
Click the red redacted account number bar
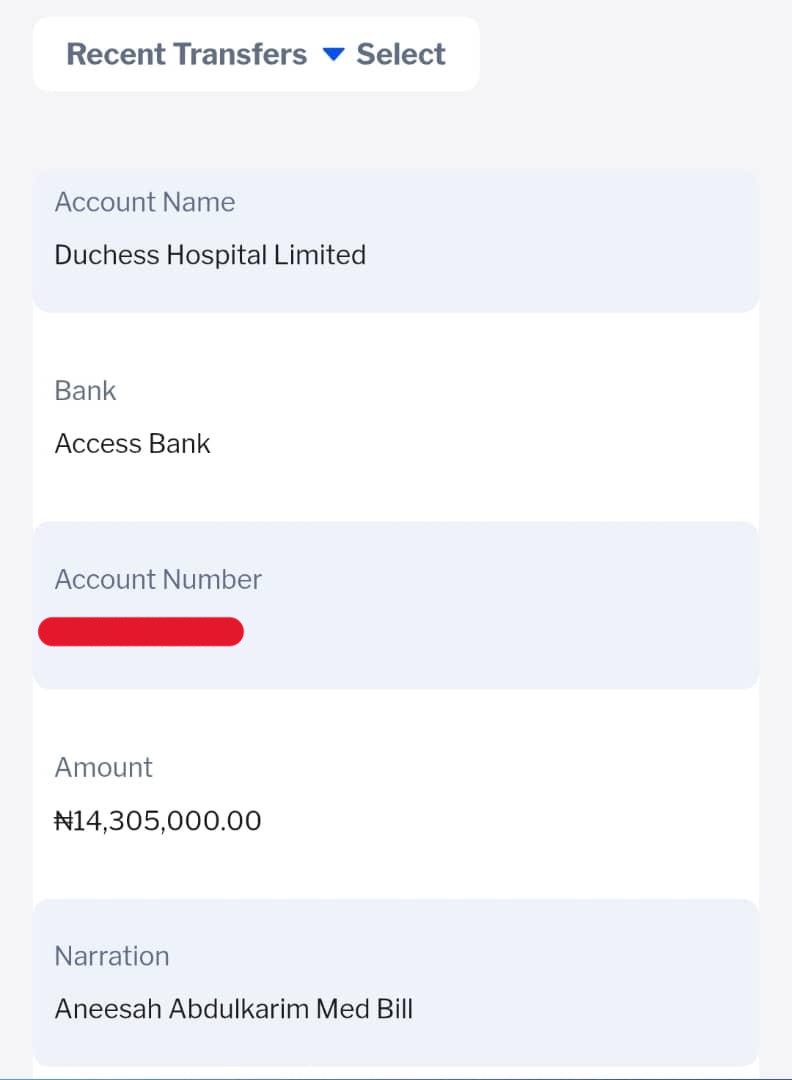(141, 632)
